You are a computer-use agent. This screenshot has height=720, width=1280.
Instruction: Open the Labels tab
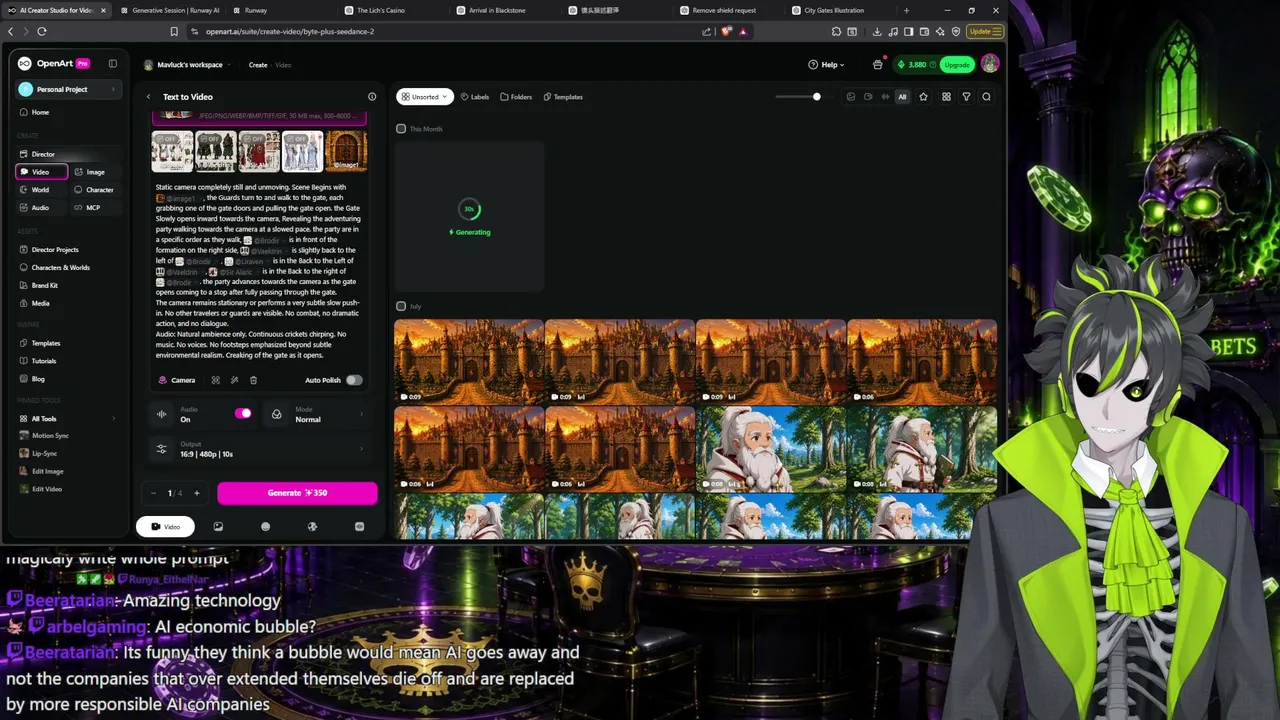(x=475, y=97)
